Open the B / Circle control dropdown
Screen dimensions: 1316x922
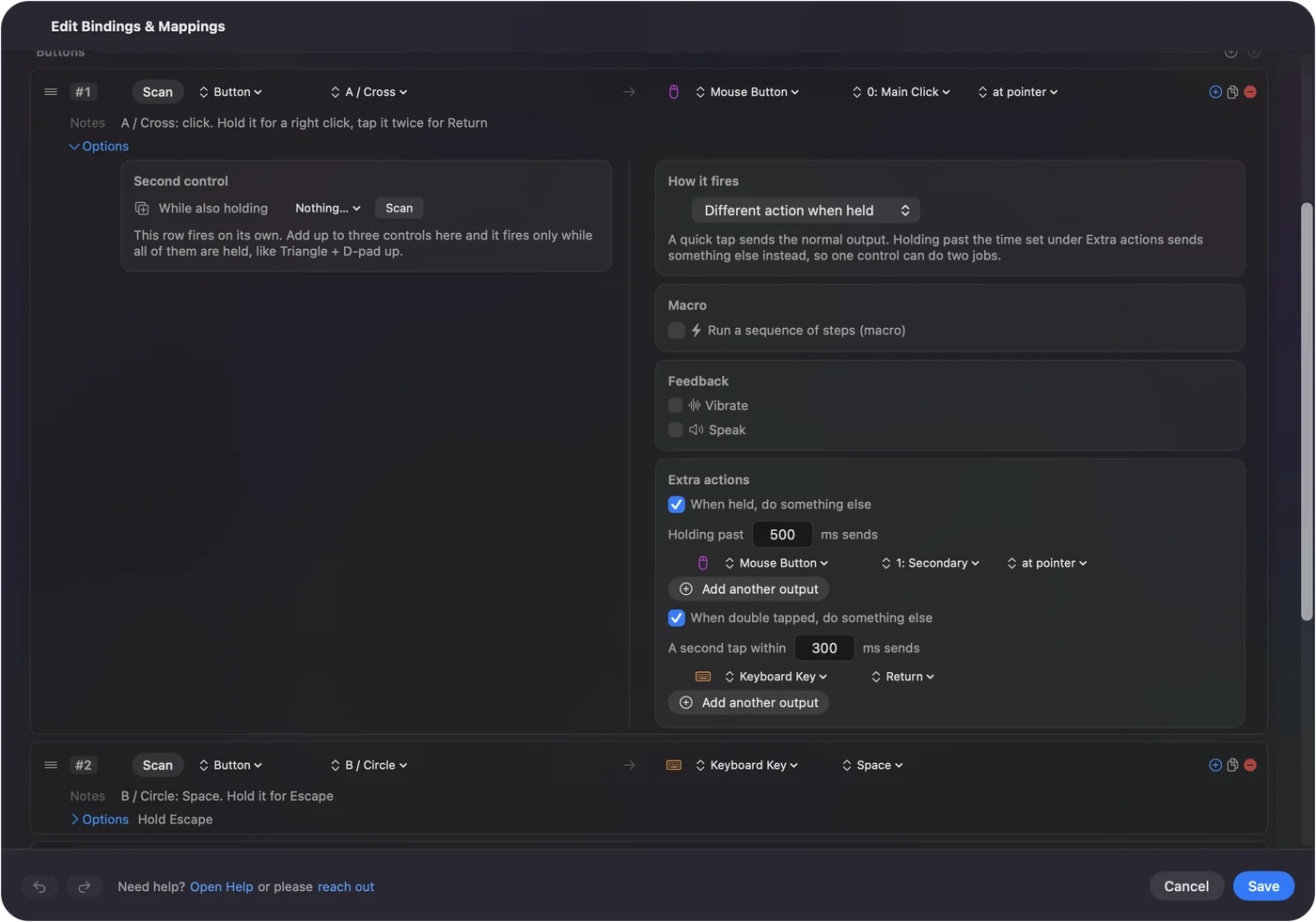(368, 765)
